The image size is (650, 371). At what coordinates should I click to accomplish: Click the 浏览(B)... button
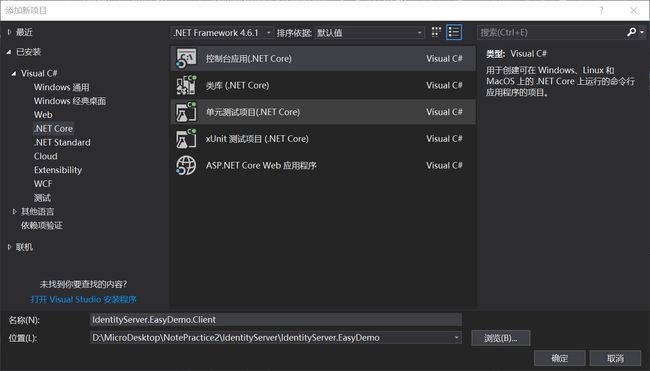[x=501, y=338]
